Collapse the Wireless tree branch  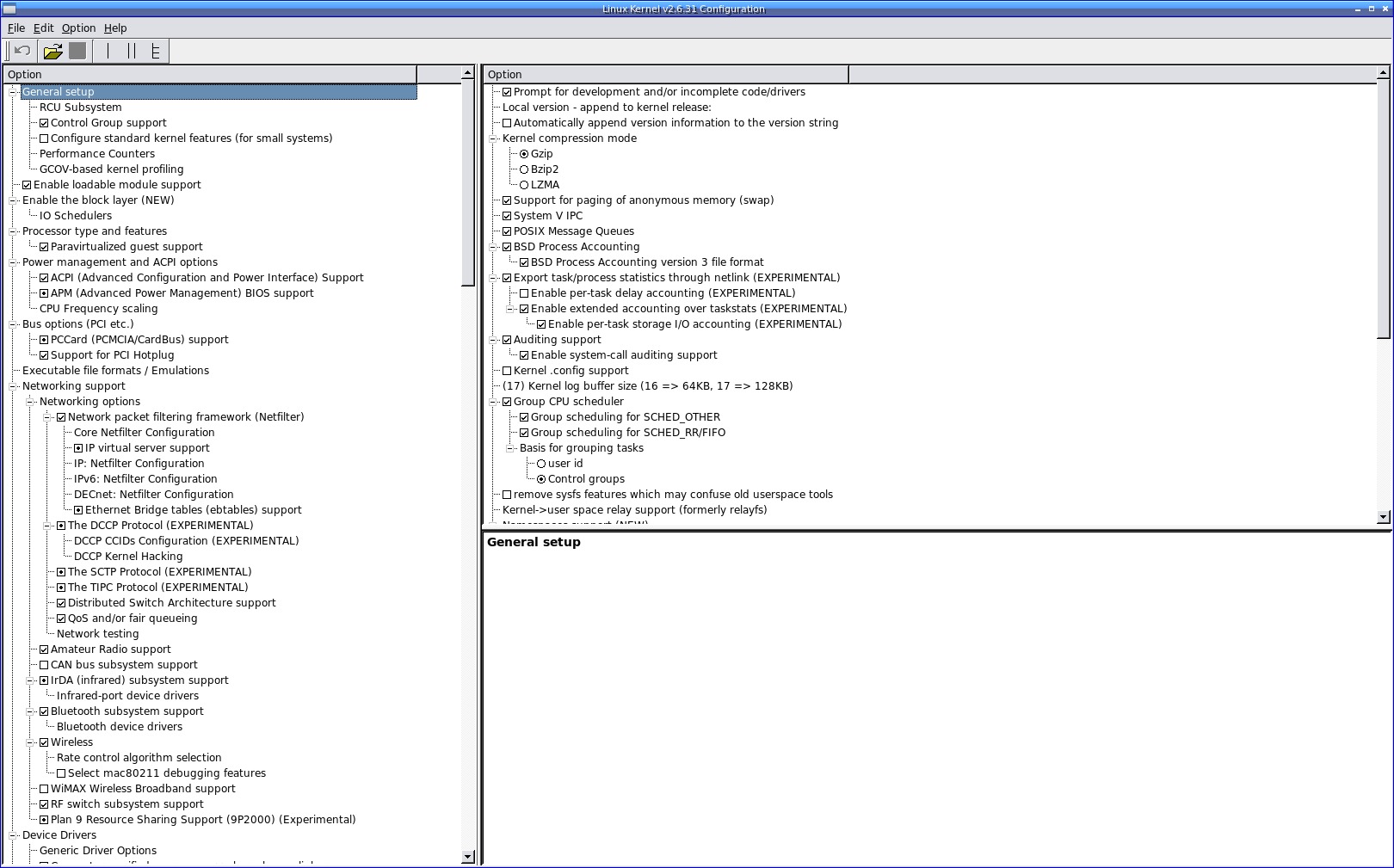(31, 742)
